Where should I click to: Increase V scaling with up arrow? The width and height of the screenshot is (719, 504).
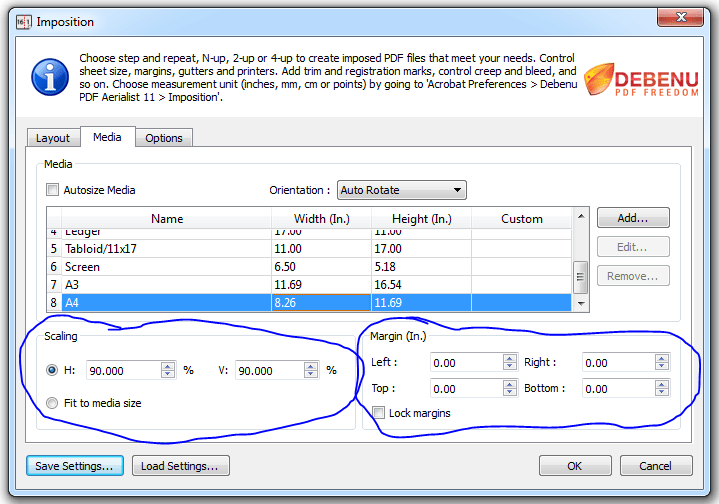point(311,366)
